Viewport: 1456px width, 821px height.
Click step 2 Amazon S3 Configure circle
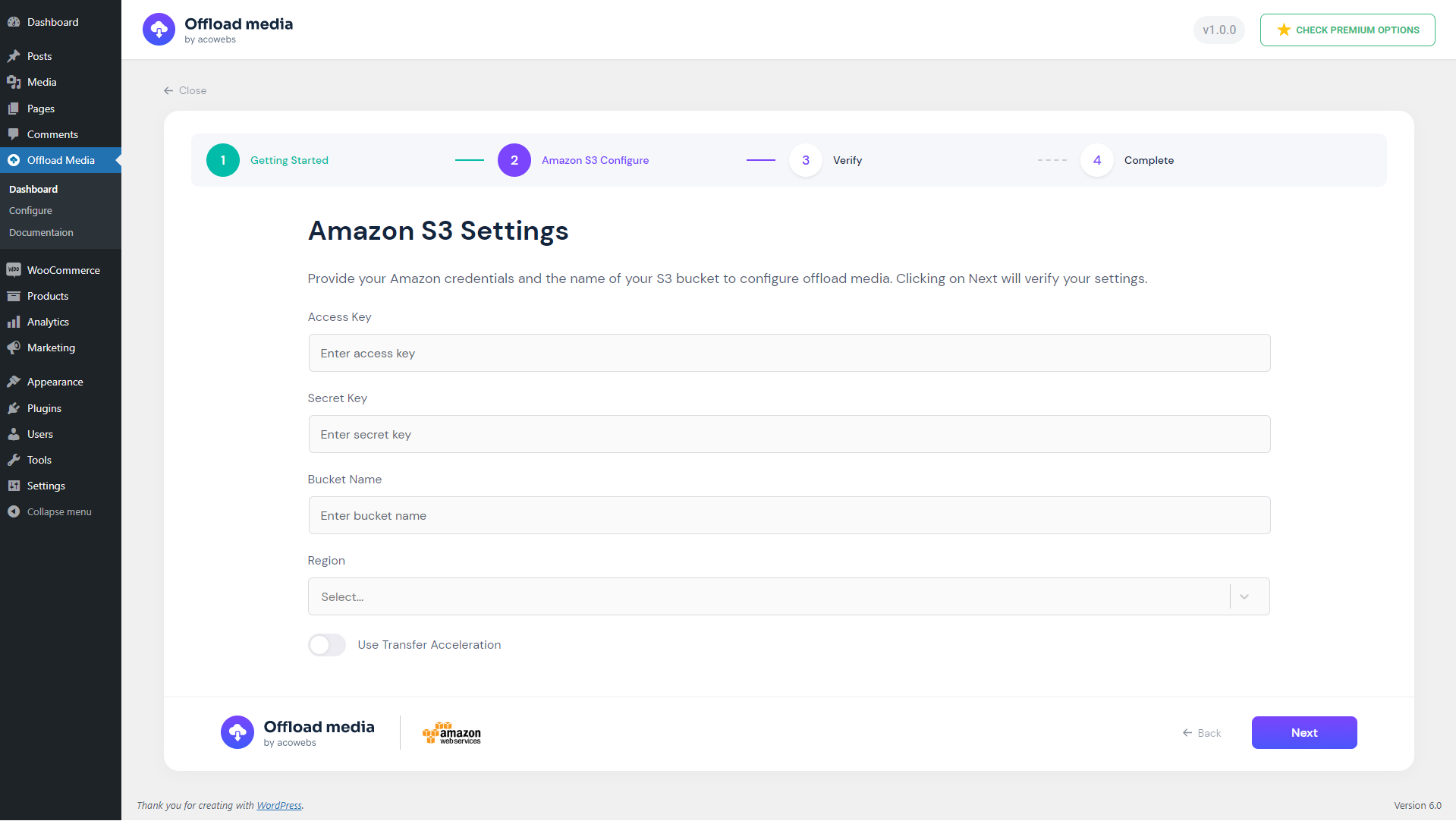(514, 160)
